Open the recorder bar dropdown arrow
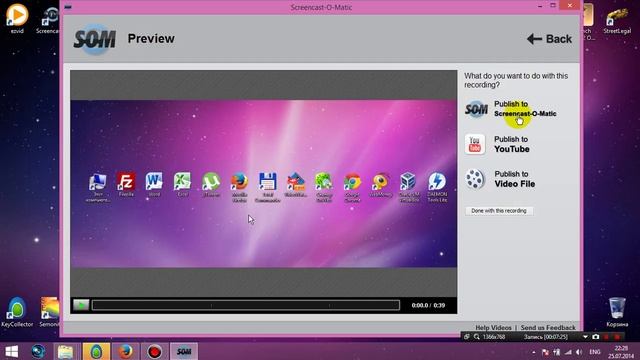Screen dimensions: 640x360 (585, 337)
